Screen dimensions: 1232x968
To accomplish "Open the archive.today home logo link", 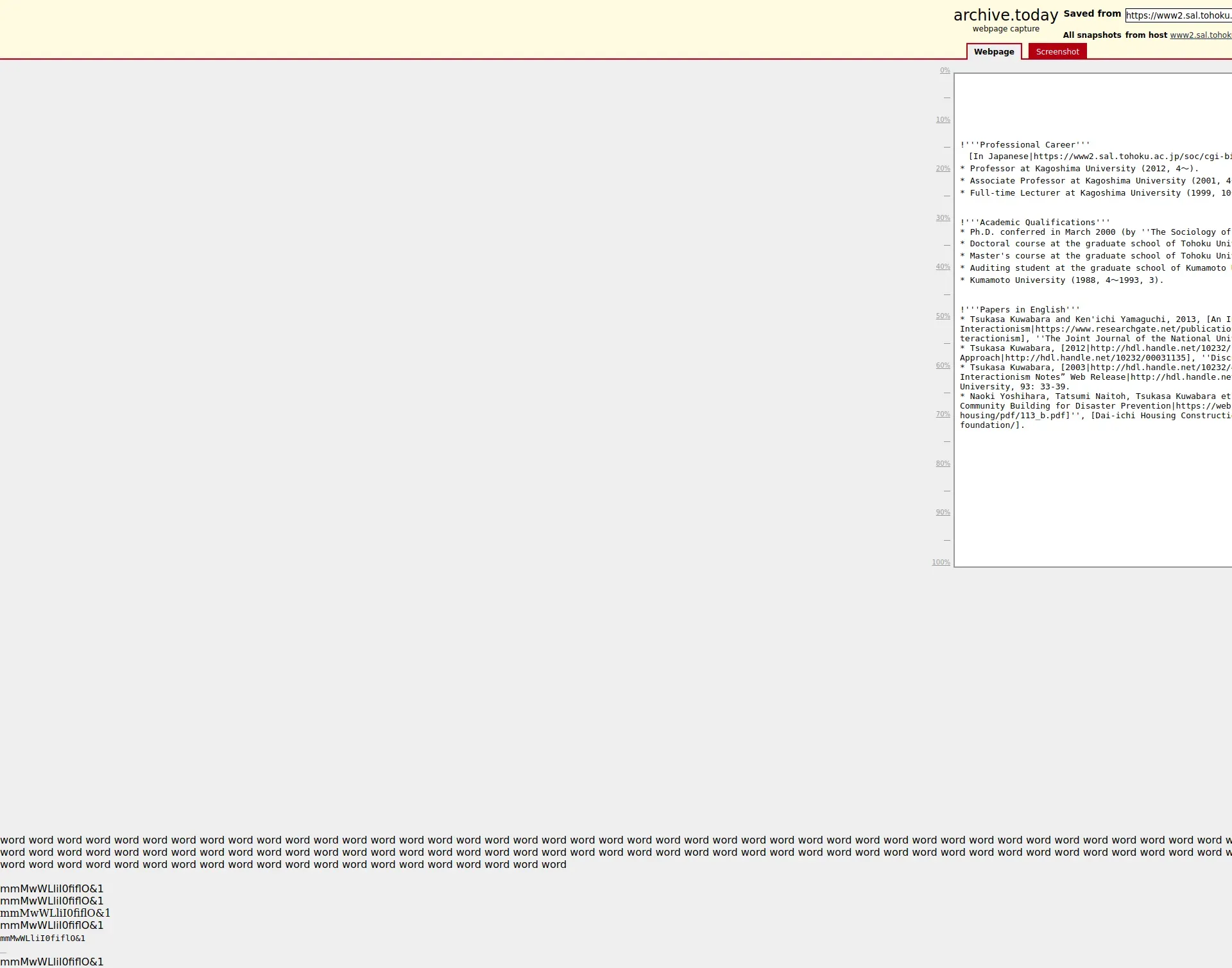I will [1005, 15].
